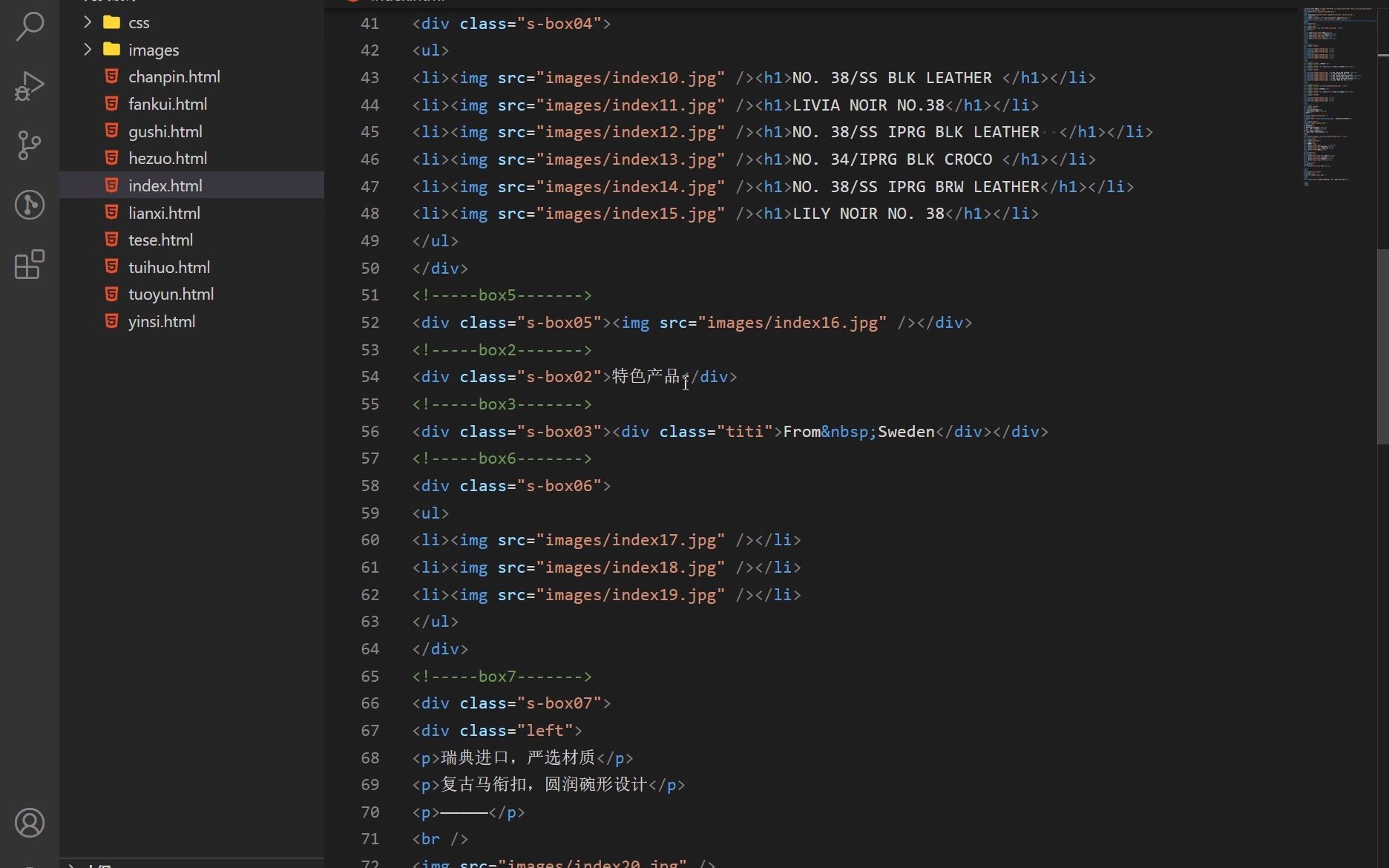Screen dimensions: 1389x868
Task: Click the HTML icon beside yinsi.html
Action: point(111,321)
